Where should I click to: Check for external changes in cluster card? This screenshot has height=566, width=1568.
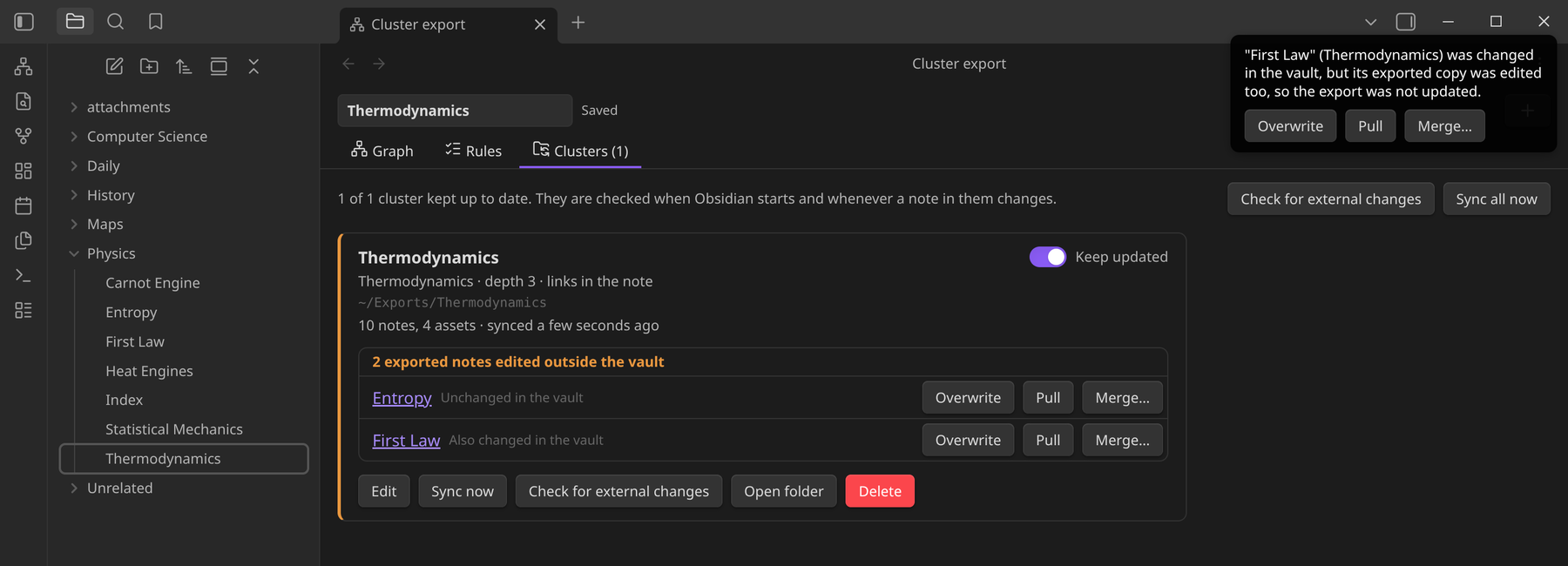(618, 491)
